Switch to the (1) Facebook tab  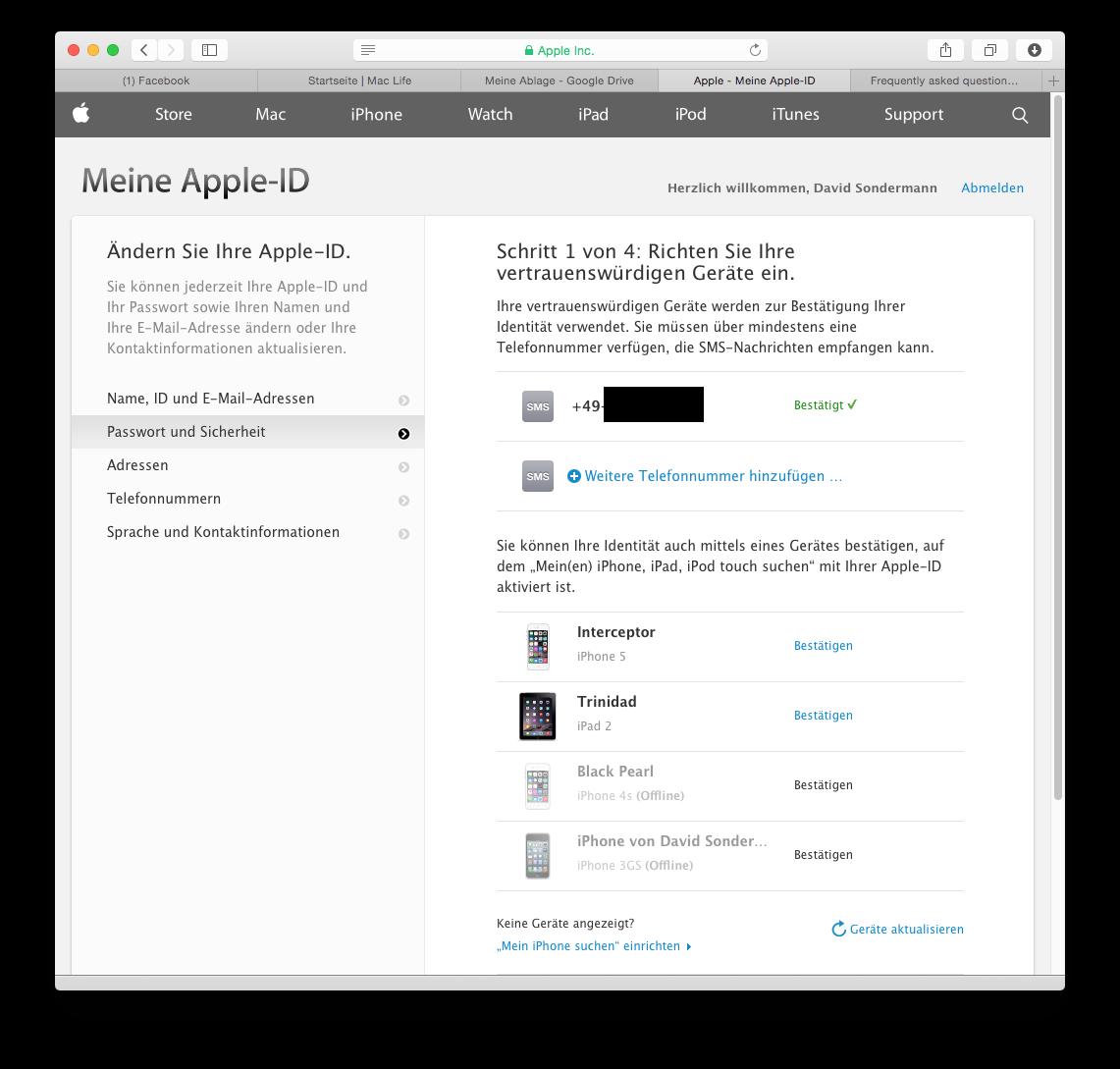tap(156, 80)
